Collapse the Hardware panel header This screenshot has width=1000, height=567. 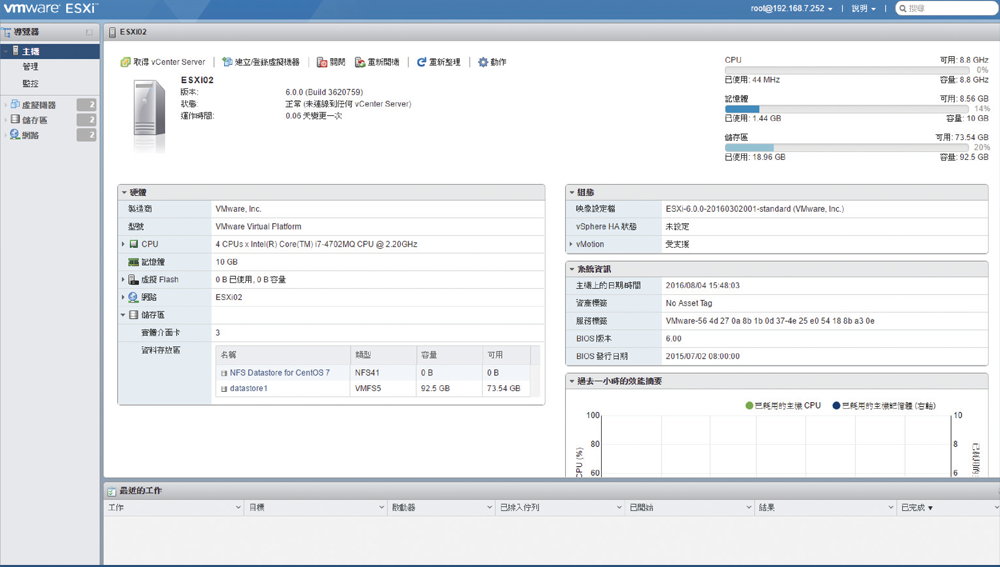point(124,192)
